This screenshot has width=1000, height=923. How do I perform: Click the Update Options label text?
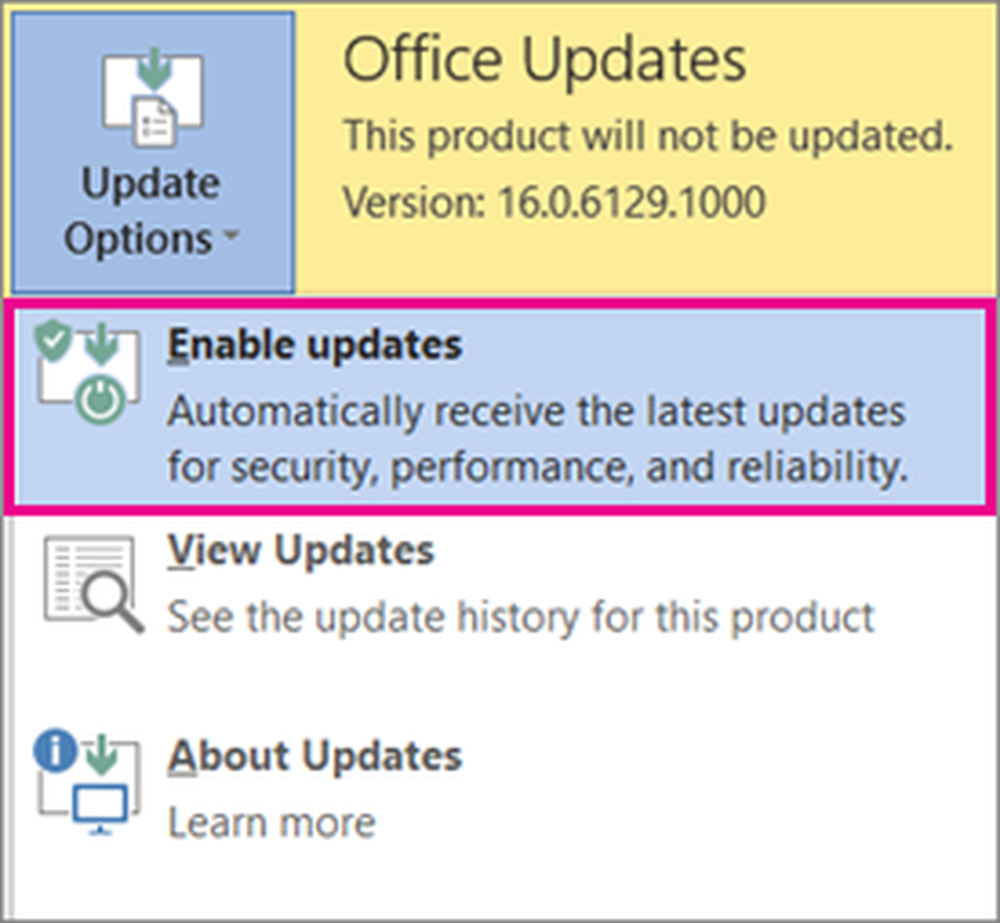pyautogui.click(x=151, y=211)
